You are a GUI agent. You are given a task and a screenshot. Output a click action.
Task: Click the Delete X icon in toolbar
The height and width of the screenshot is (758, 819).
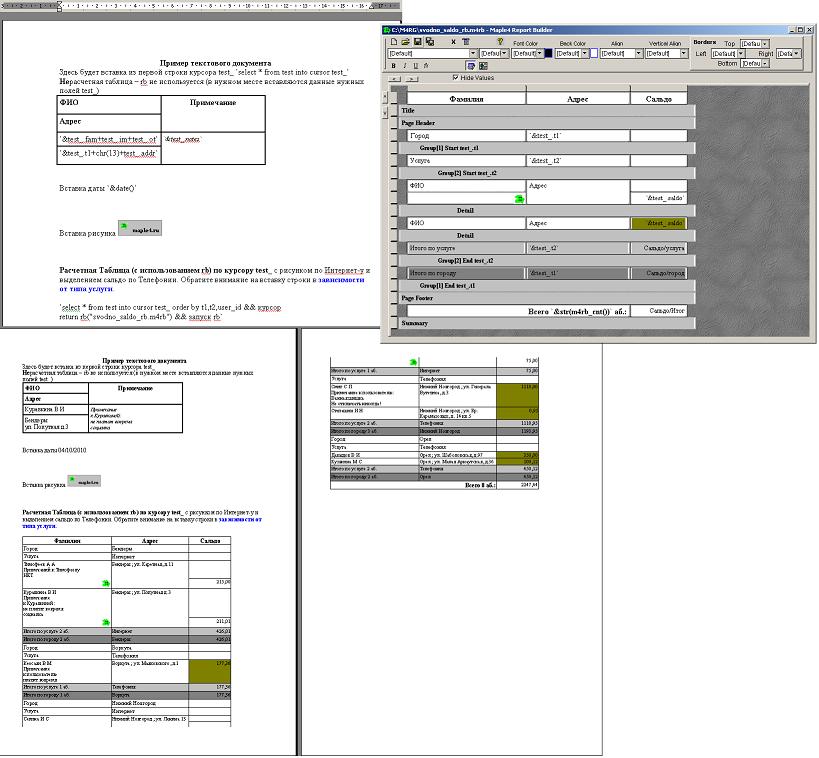tap(453, 42)
